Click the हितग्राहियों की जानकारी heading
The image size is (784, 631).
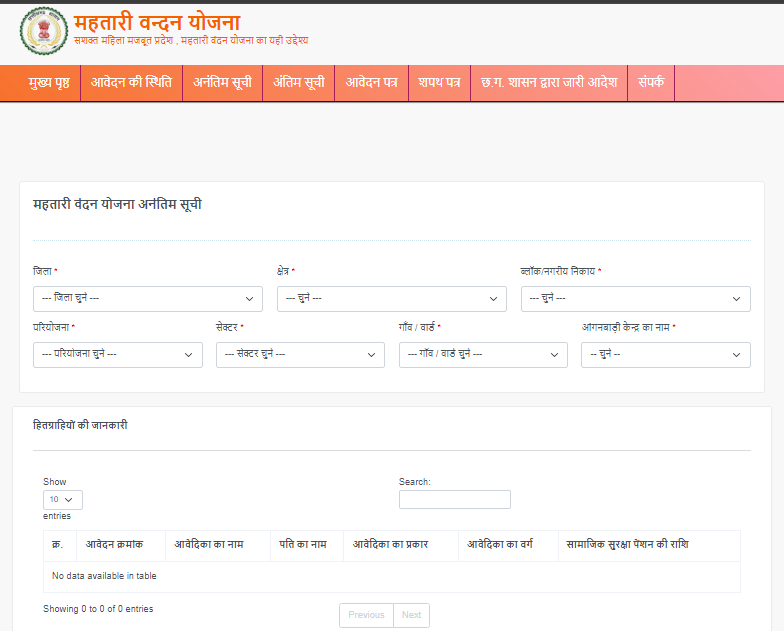point(80,426)
